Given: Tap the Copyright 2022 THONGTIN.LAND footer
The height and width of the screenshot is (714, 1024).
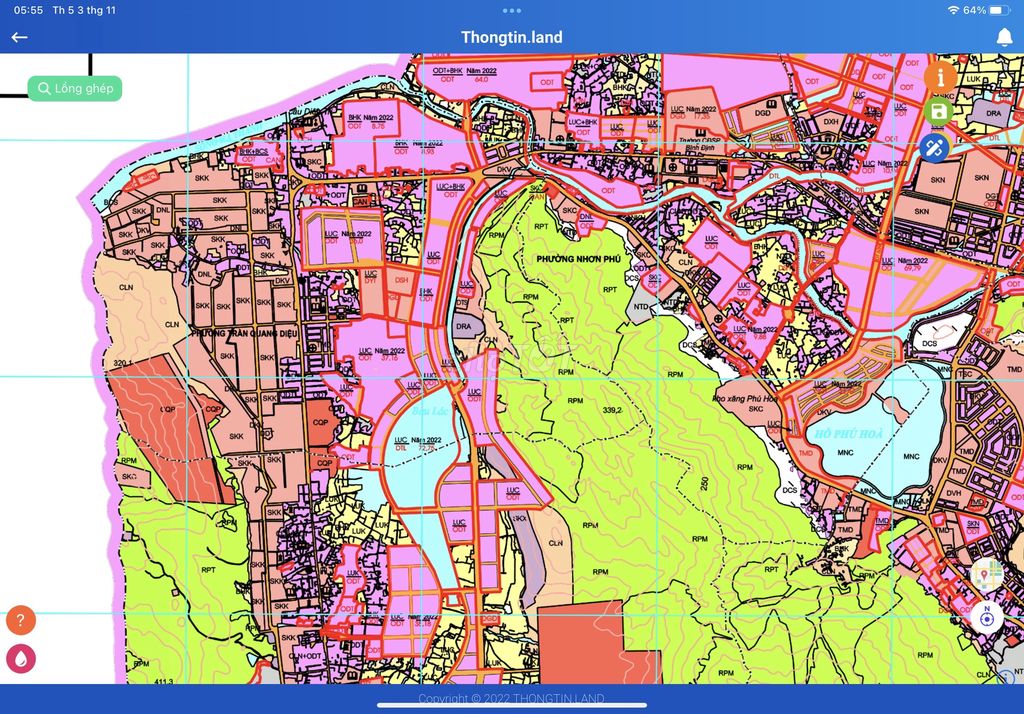Looking at the screenshot, I should [511, 698].
